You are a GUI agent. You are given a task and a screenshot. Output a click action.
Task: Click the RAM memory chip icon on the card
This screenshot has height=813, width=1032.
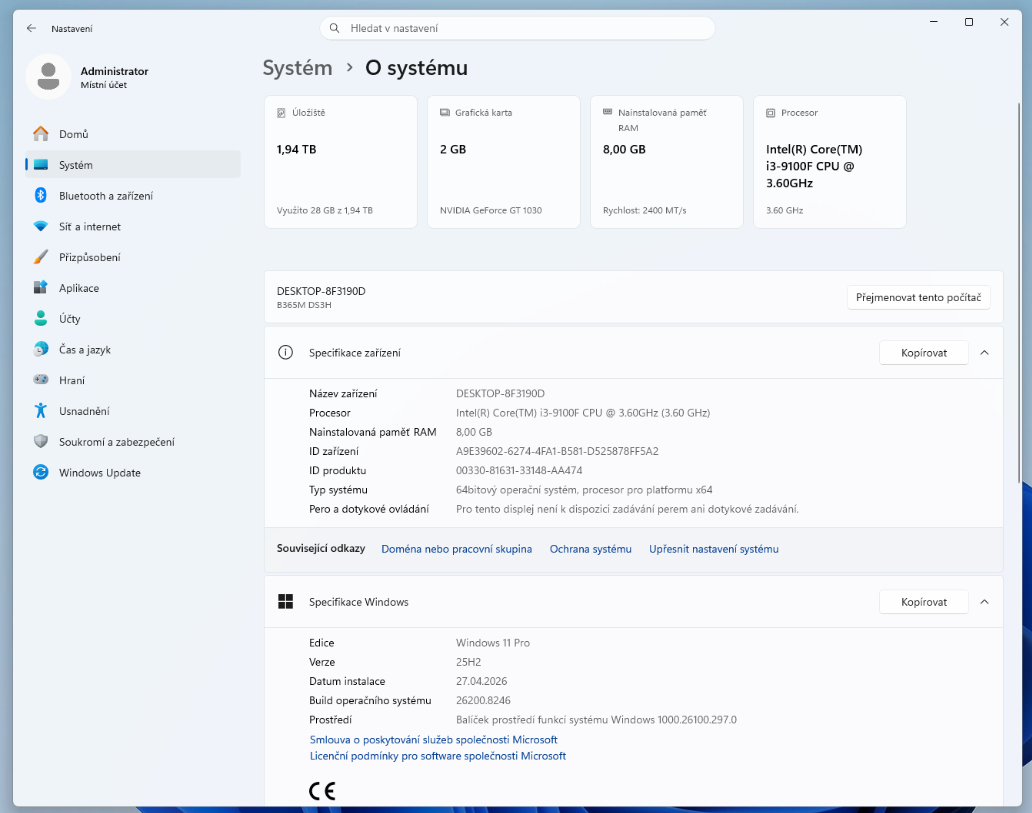pyautogui.click(x=607, y=112)
